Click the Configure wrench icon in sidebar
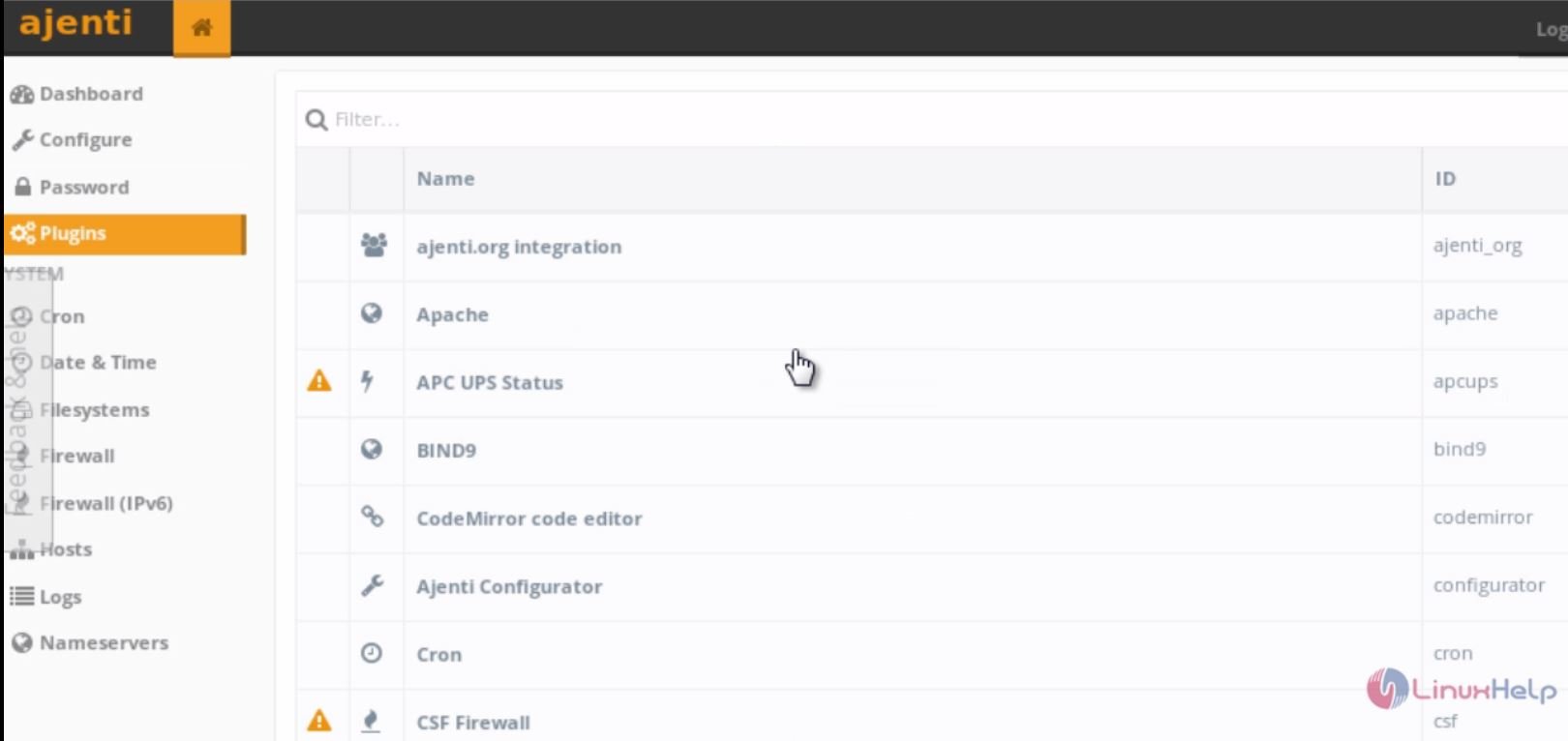This screenshot has width=1568, height=741. coord(22,140)
